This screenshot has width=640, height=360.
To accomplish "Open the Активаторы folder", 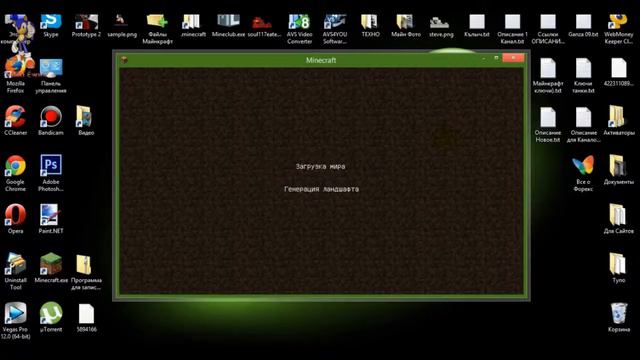I will pos(618,120).
